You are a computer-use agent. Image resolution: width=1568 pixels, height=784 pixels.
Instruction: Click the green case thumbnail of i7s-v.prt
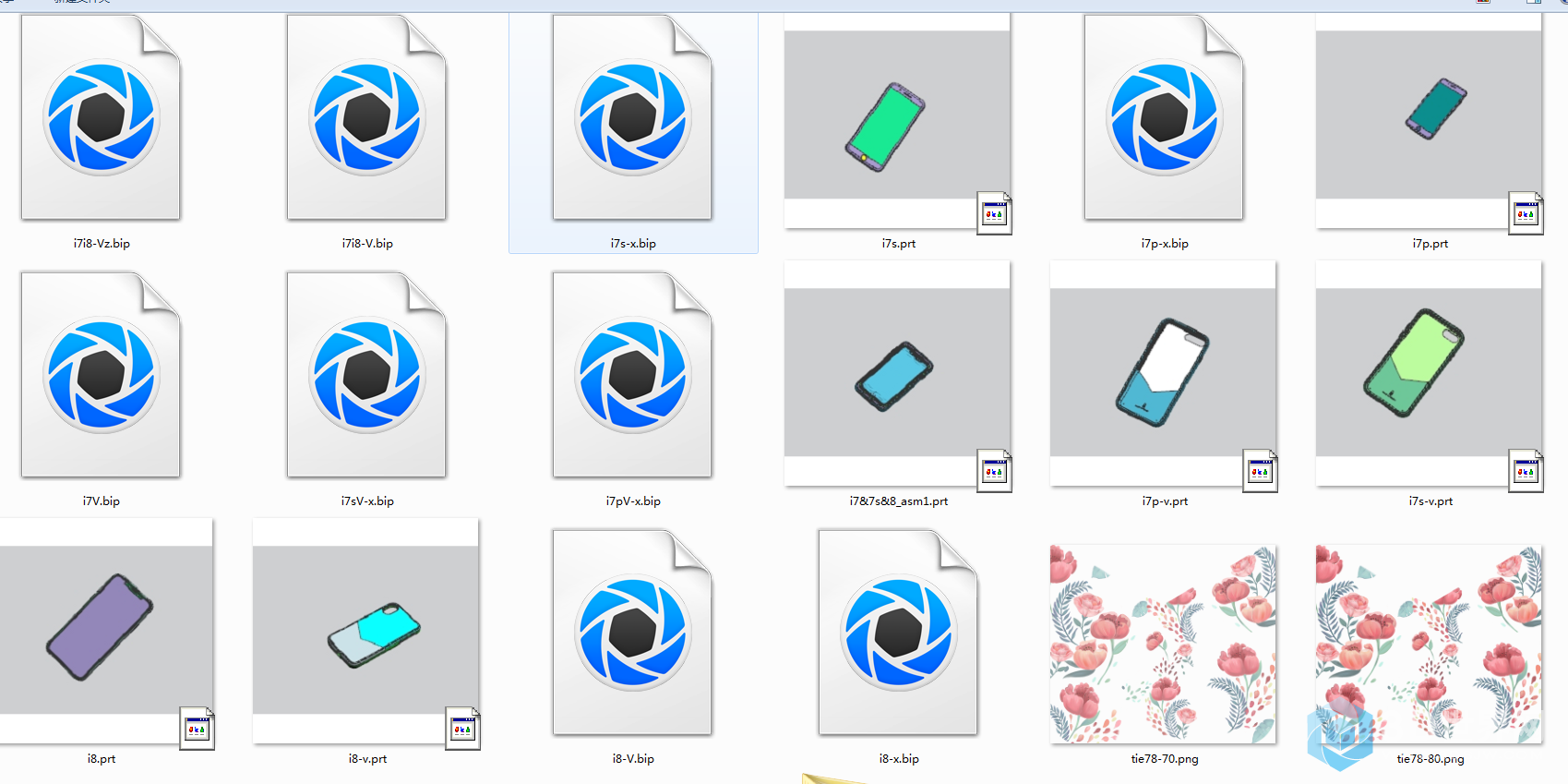[x=1430, y=373]
